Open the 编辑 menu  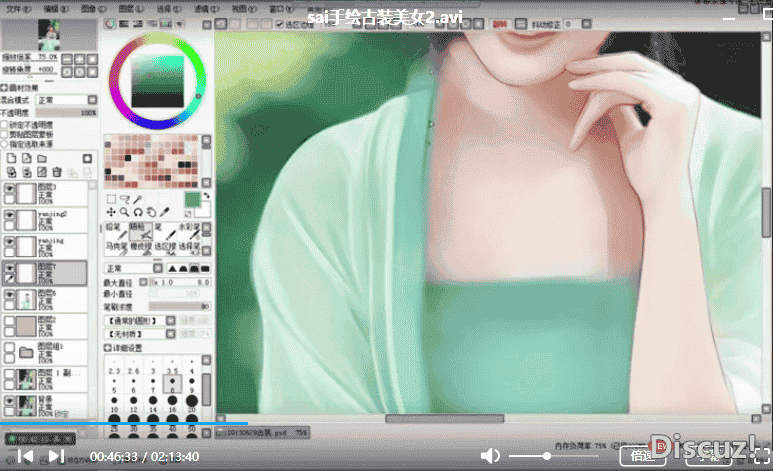click(56, 8)
